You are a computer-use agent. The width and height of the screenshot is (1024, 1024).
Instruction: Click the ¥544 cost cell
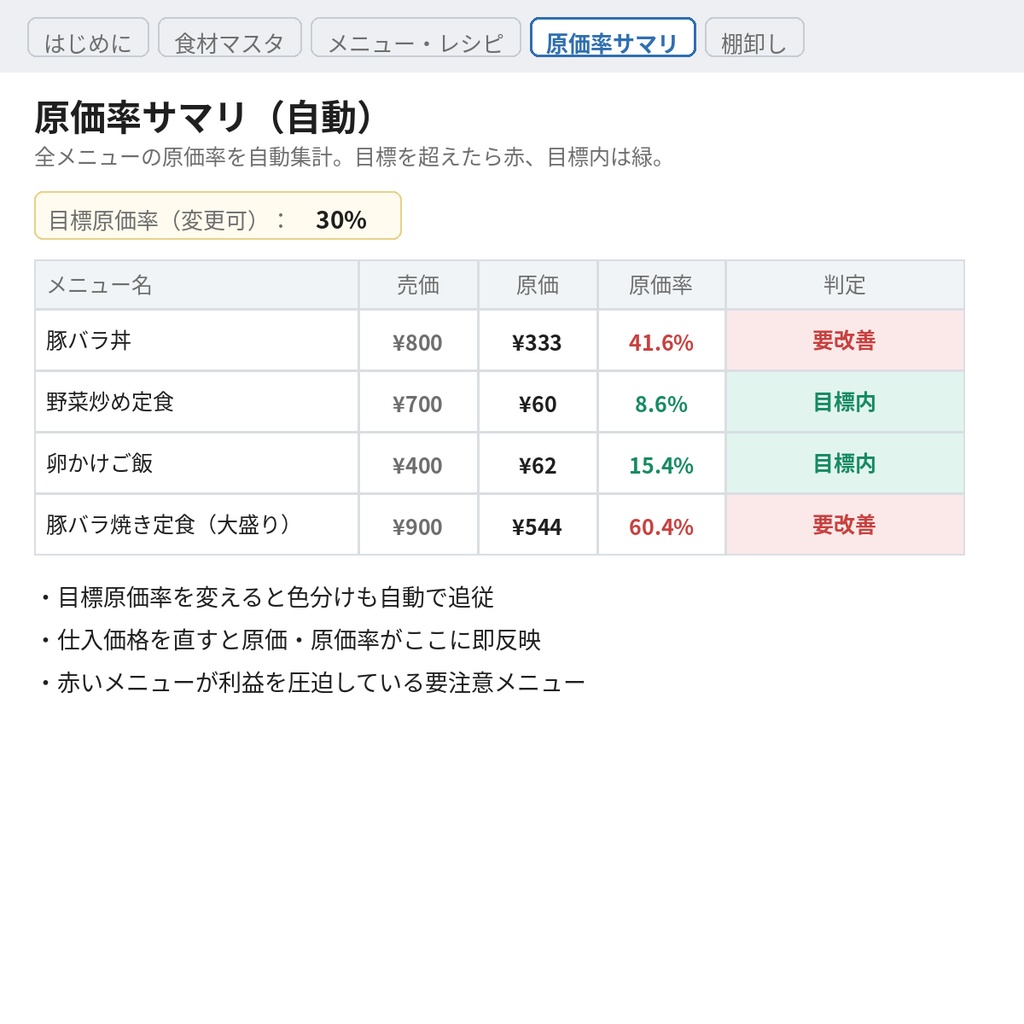tap(537, 526)
